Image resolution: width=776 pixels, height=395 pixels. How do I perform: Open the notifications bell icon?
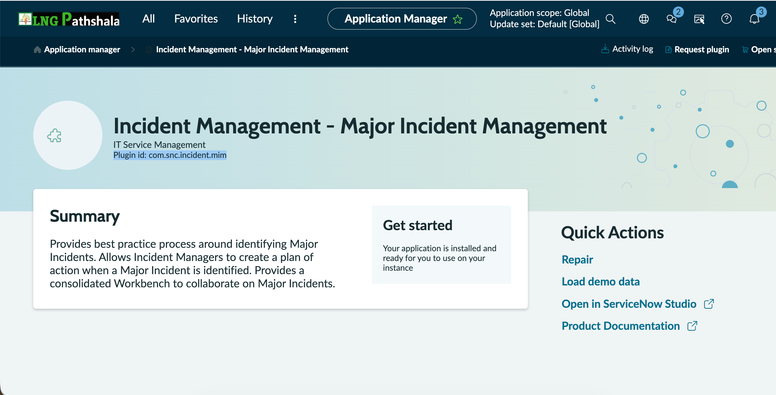click(x=754, y=19)
